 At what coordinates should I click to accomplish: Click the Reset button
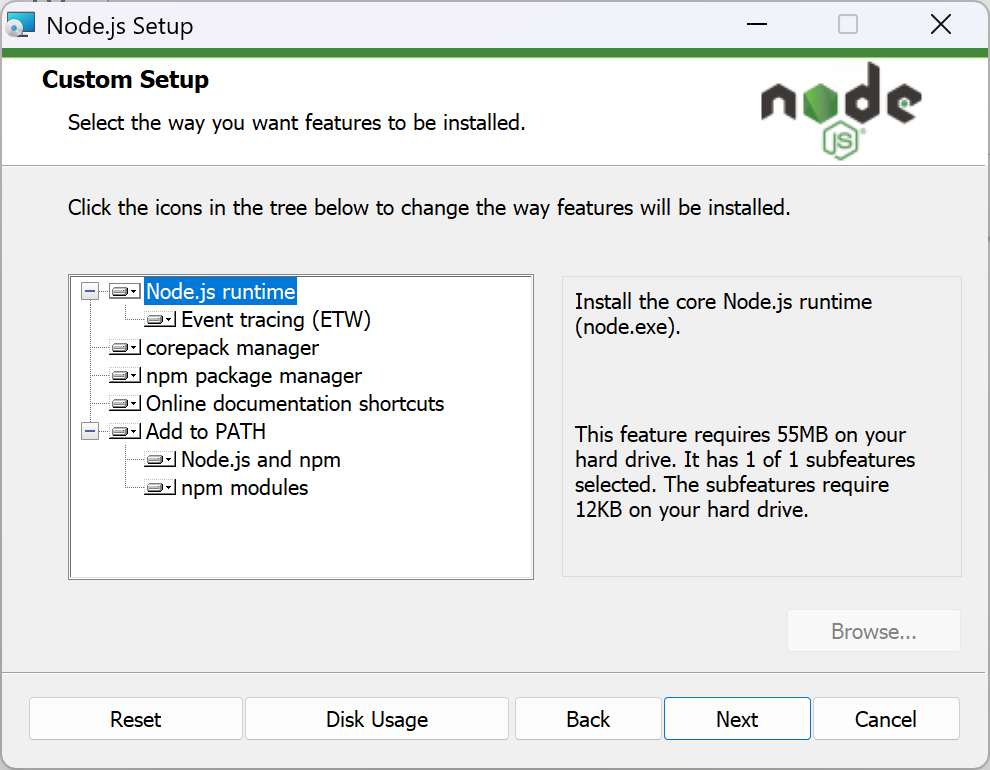click(136, 719)
